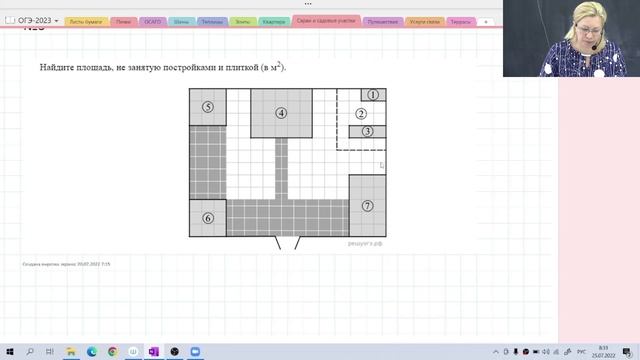
Task: Switch to the Теплицы section tab
Action: (212, 22)
